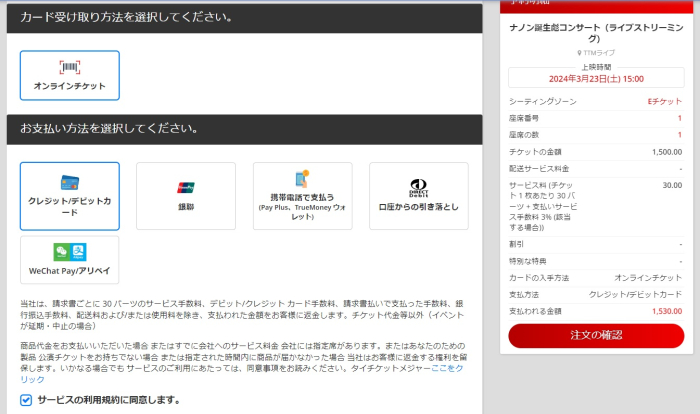Click the blue Alipay icon

pos(79,252)
